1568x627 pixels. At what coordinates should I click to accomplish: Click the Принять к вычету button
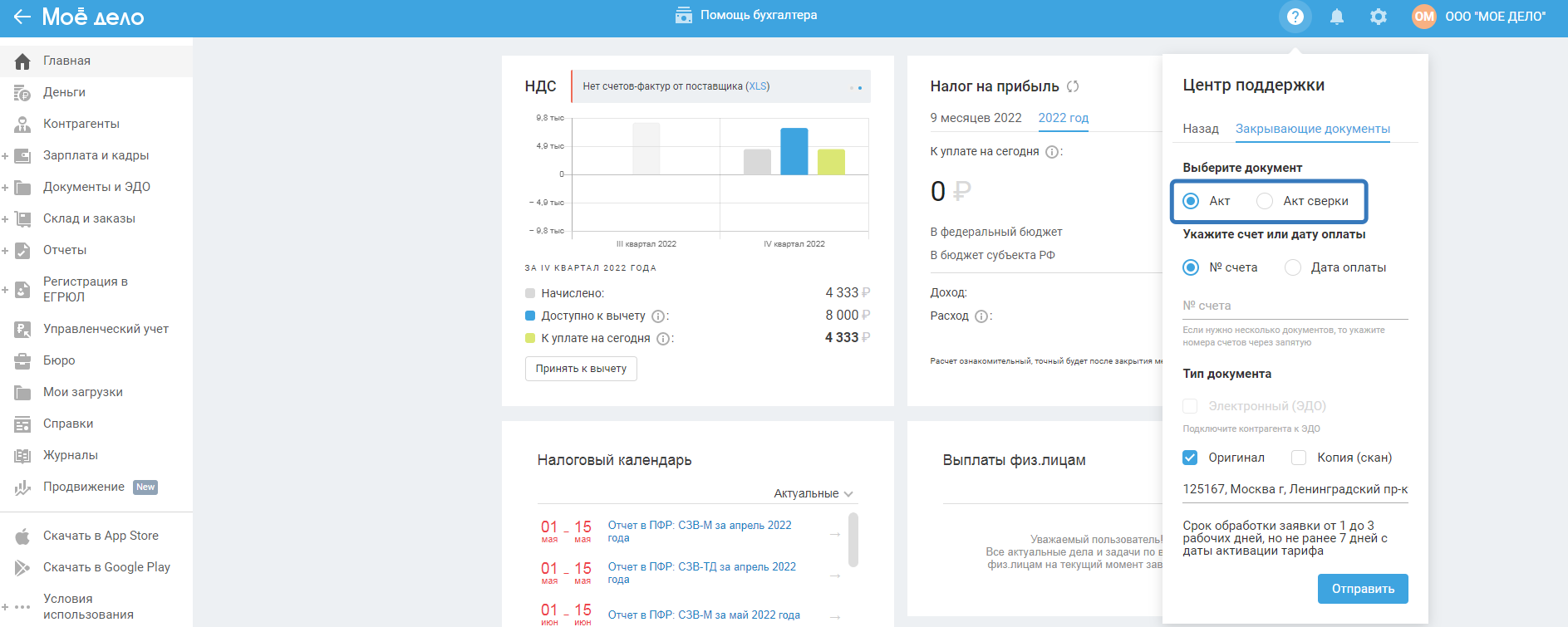pyautogui.click(x=581, y=369)
